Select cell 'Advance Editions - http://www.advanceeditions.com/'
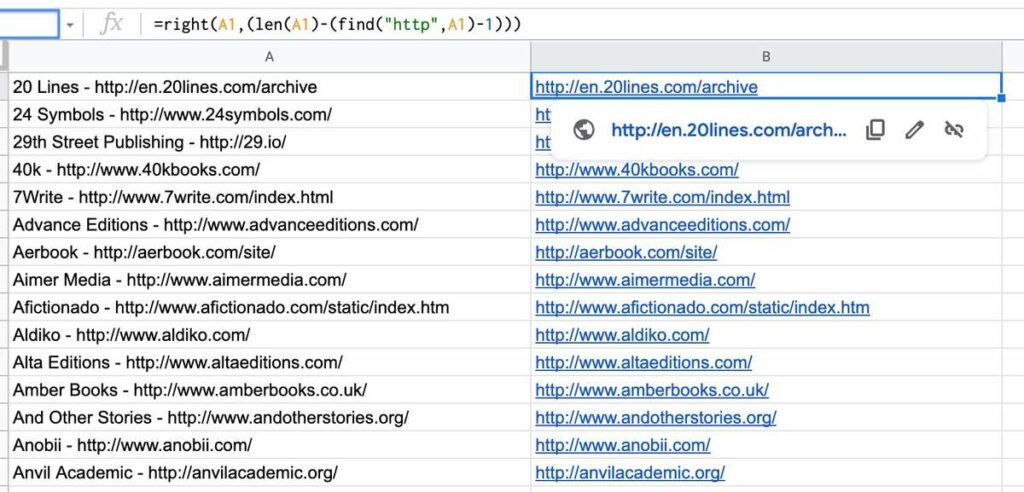 click(269, 224)
